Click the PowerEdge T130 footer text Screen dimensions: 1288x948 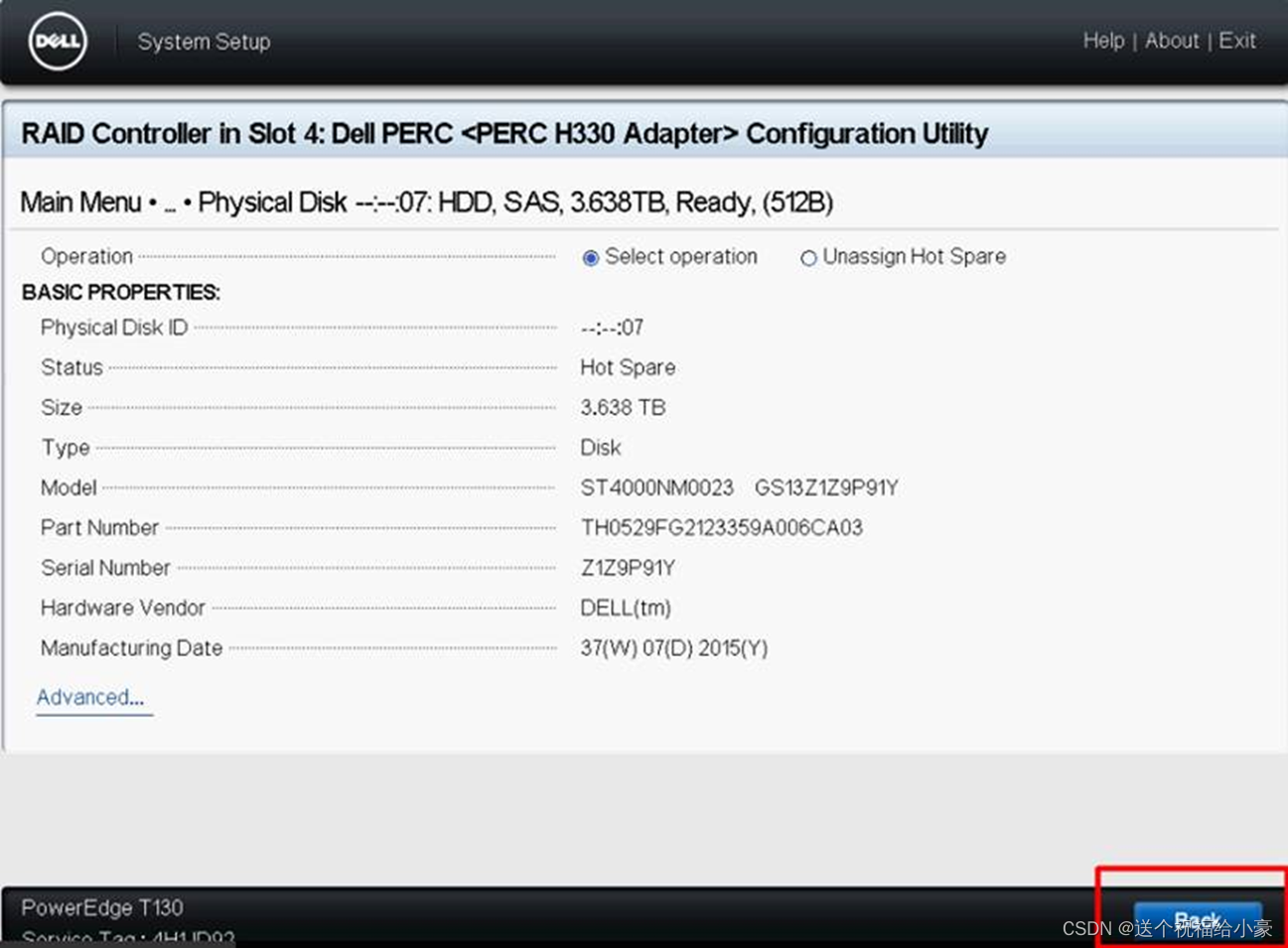pyautogui.click(x=102, y=907)
